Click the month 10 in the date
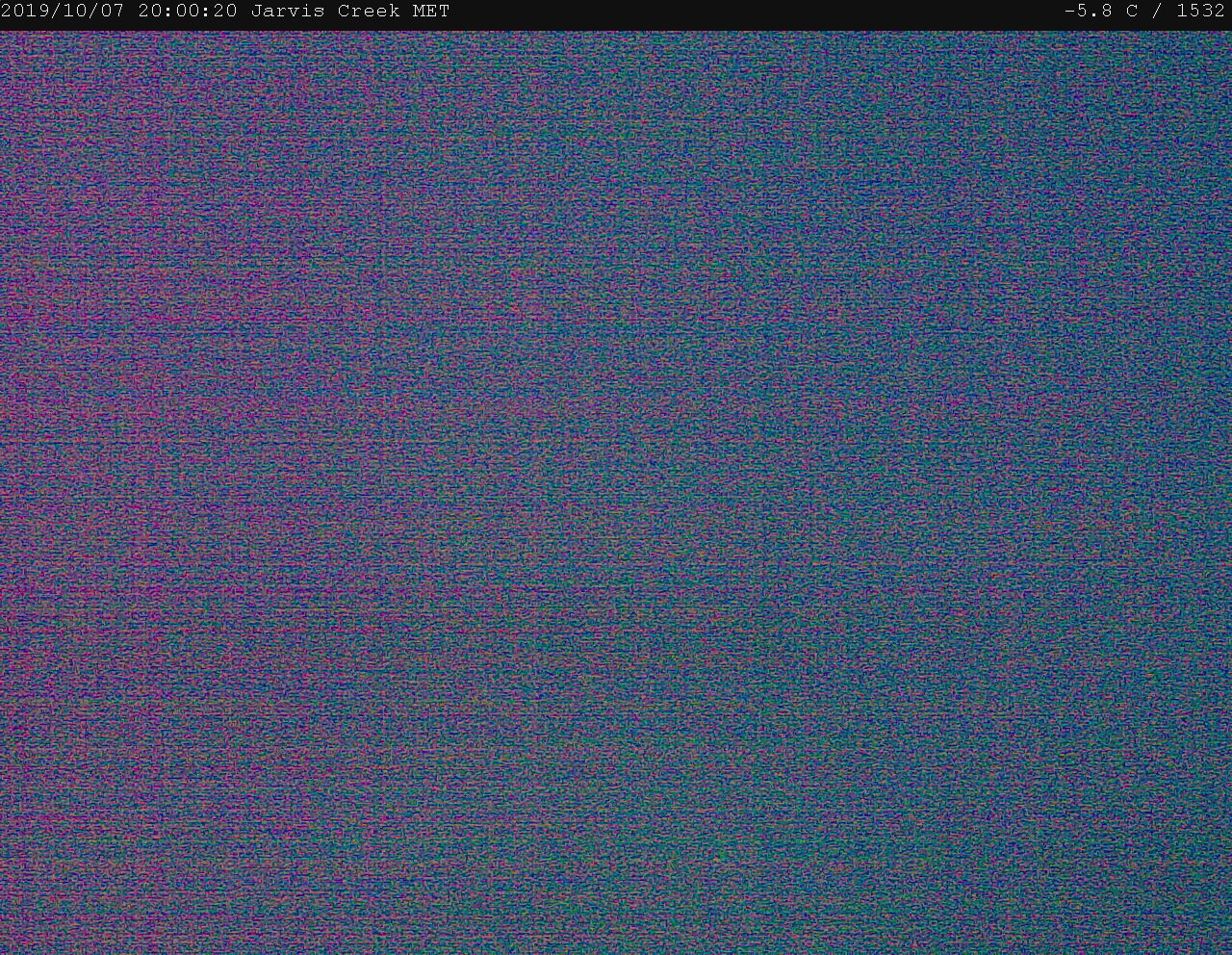This screenshot has width=1232, height=955. [75, 12]
